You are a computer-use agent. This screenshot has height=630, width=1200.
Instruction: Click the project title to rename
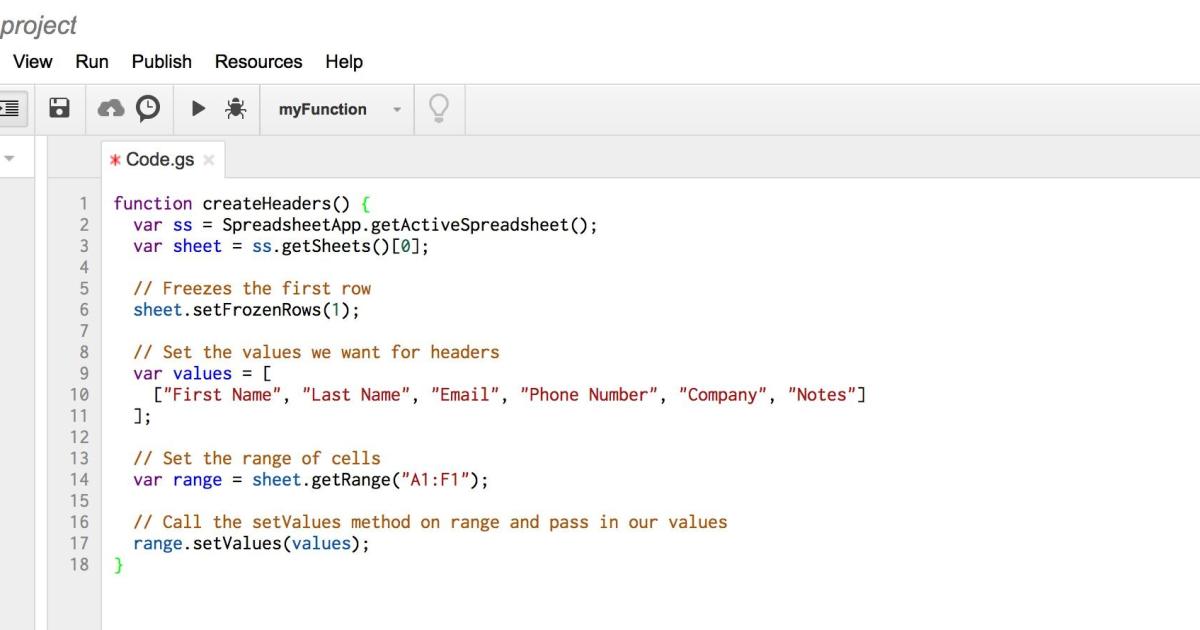click(x=38, y=25)
